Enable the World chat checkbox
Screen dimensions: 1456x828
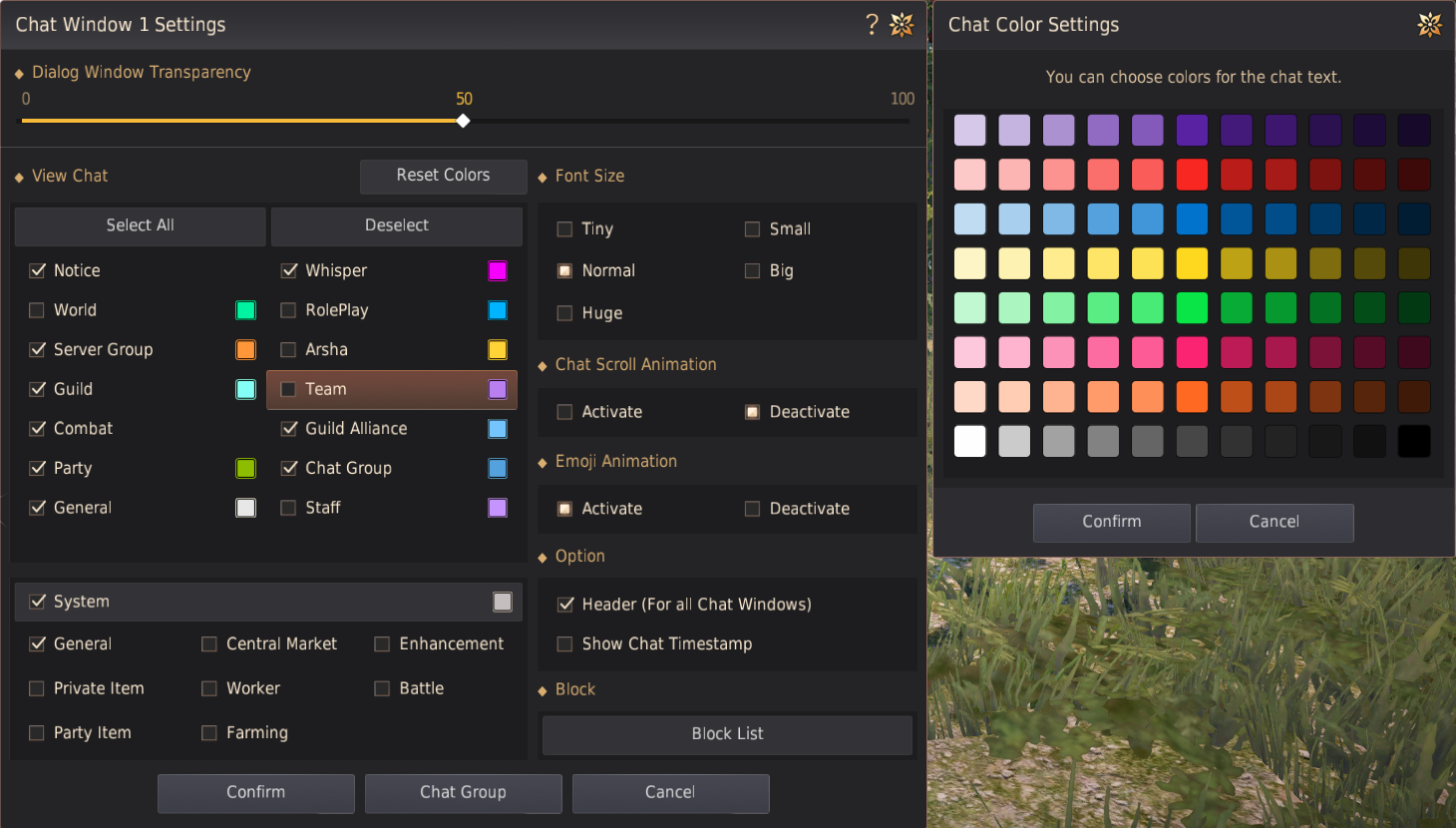(x=37, y=310)
